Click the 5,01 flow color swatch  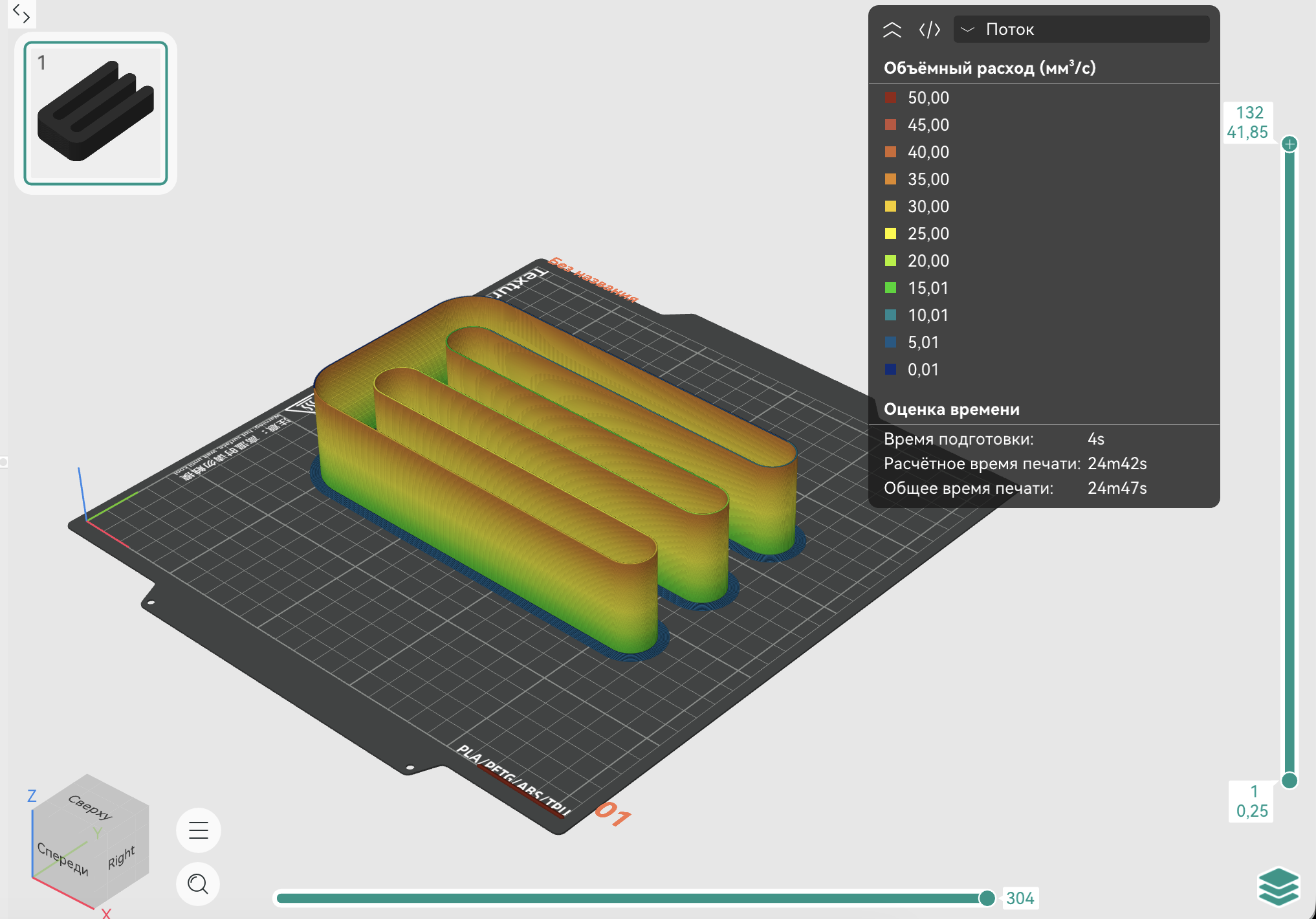pos(891,342)
